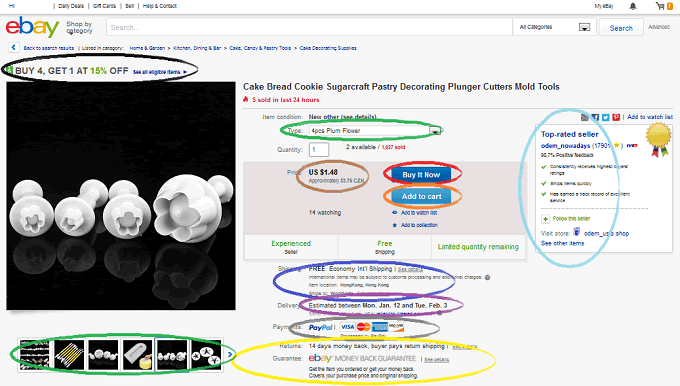
Task: Click the eye icon for Add to watch list
Action: pos(395,213)
